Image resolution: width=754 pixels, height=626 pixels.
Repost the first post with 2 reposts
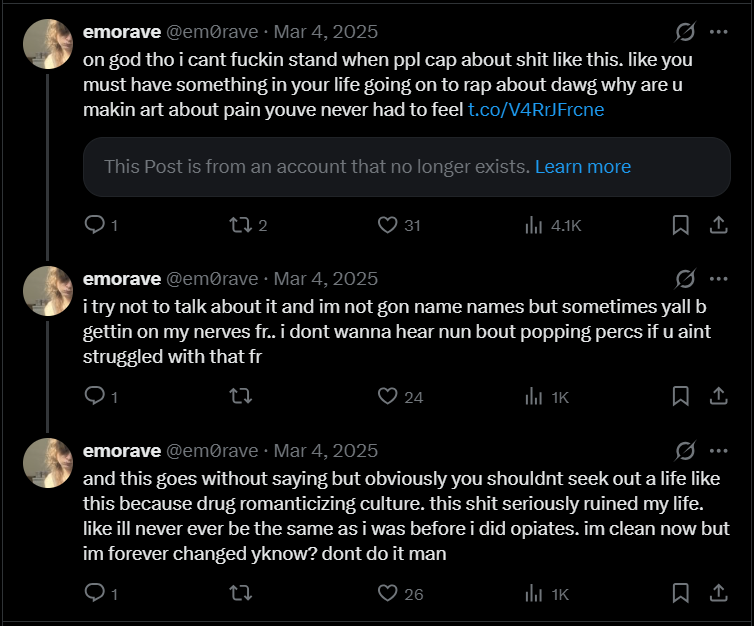pos(241,225)
